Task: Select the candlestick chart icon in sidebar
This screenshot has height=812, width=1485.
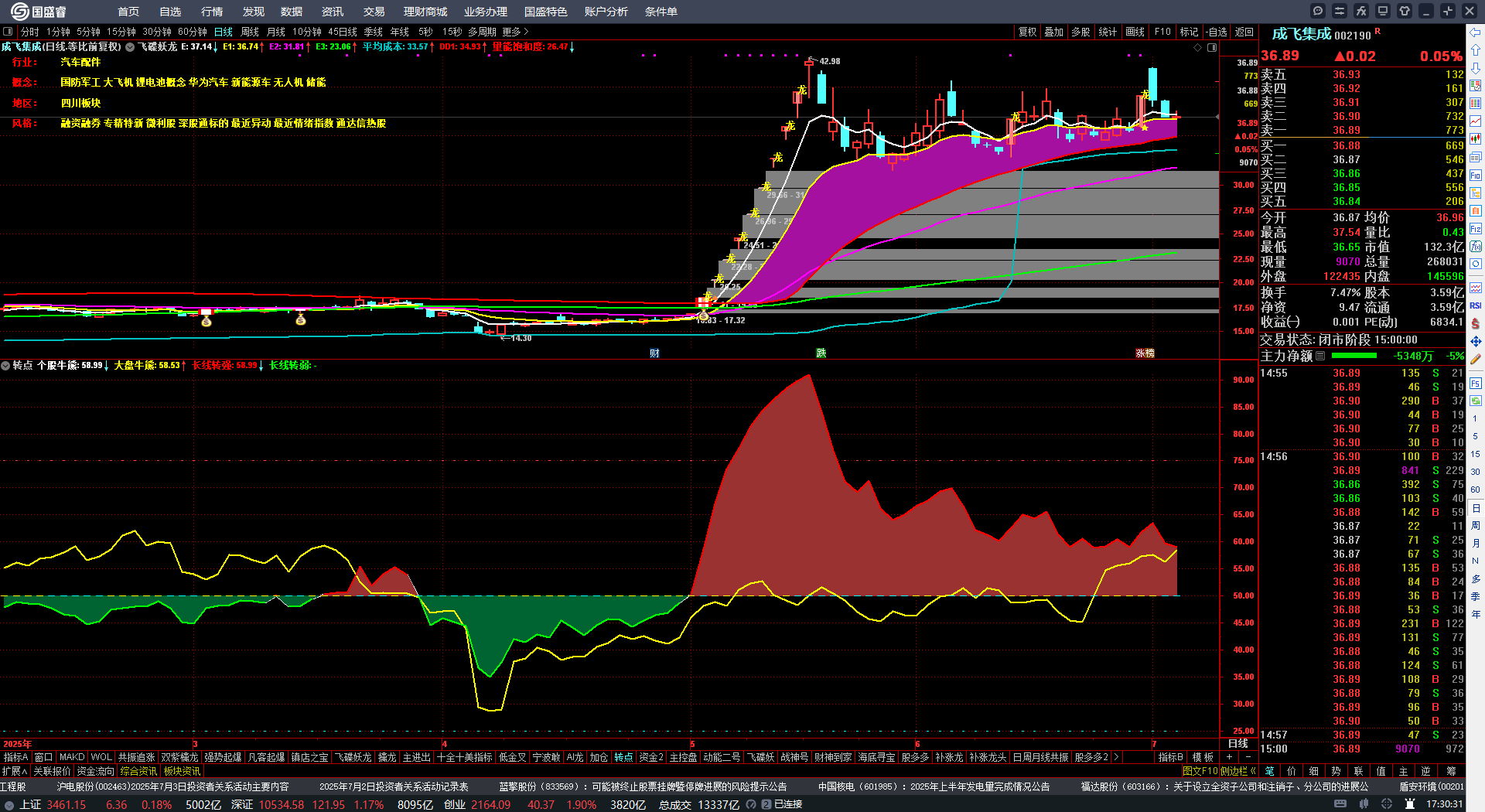Action: point(1476,139)
